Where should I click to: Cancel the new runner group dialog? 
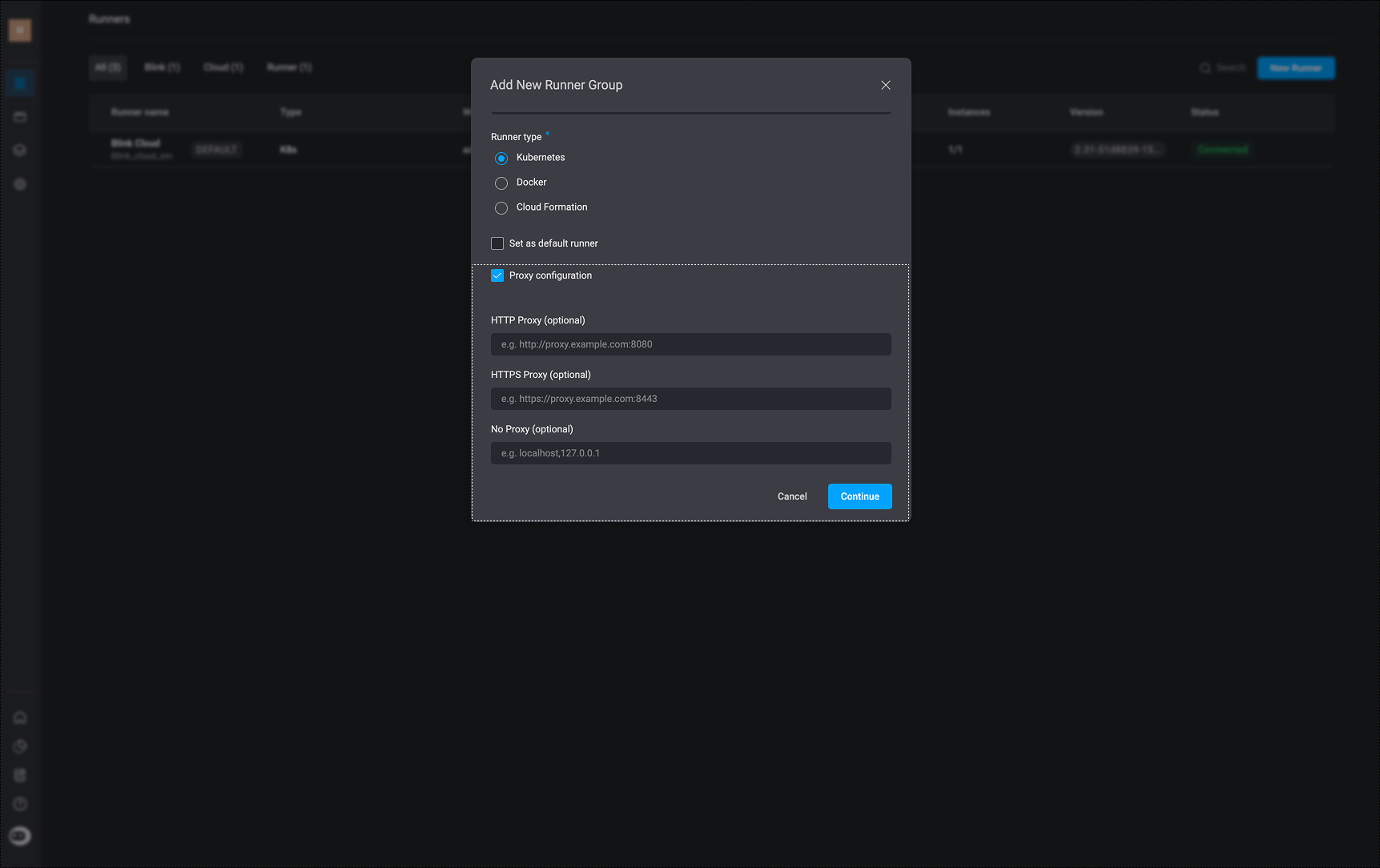pyautogui.click(x=792, y=496)
